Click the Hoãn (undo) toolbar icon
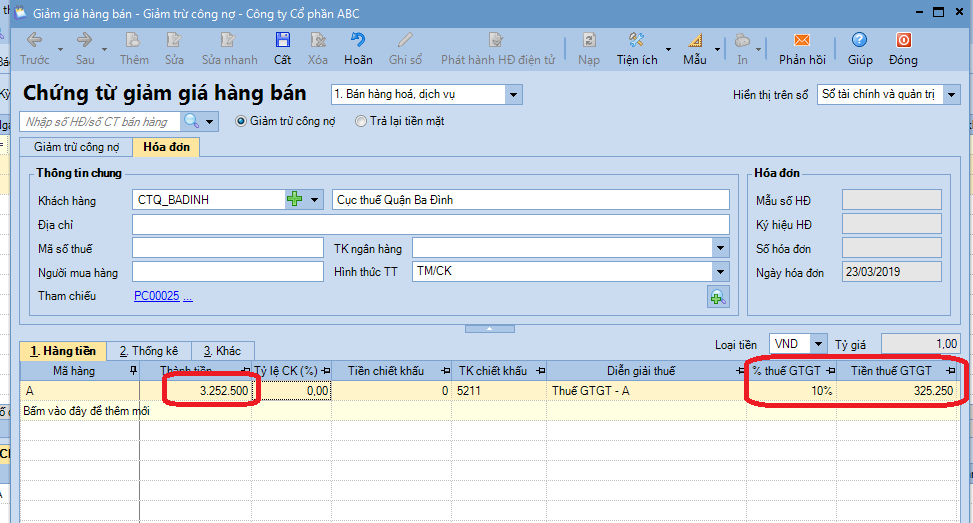Image resolution: width=973 pixels, height=523 pixels. [358, 41]
